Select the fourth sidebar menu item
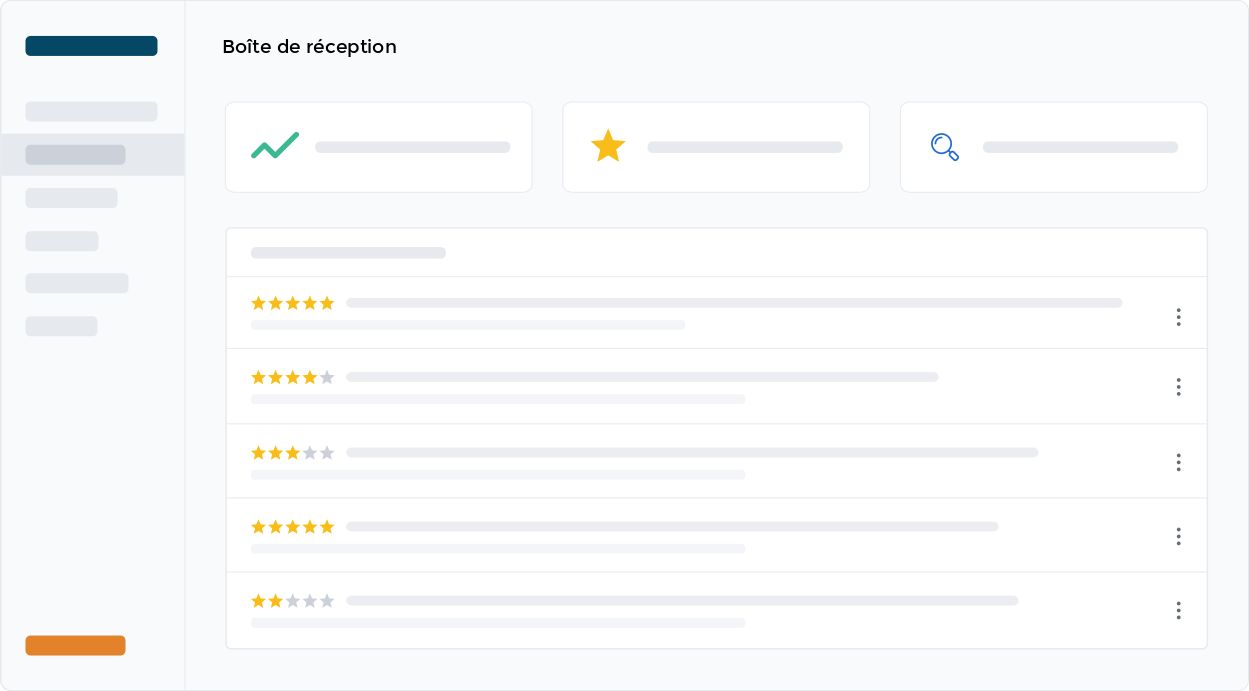 click(62, 241)
